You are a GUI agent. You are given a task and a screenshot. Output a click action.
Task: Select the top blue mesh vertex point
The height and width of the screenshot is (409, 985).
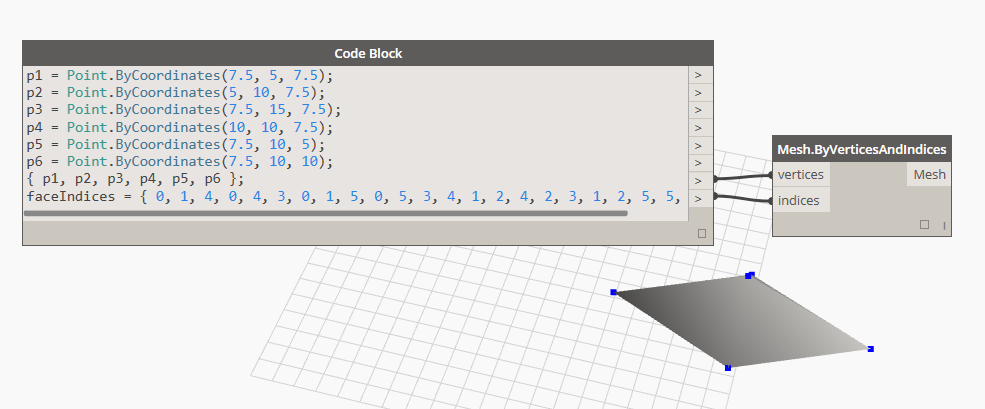[749, 275]
